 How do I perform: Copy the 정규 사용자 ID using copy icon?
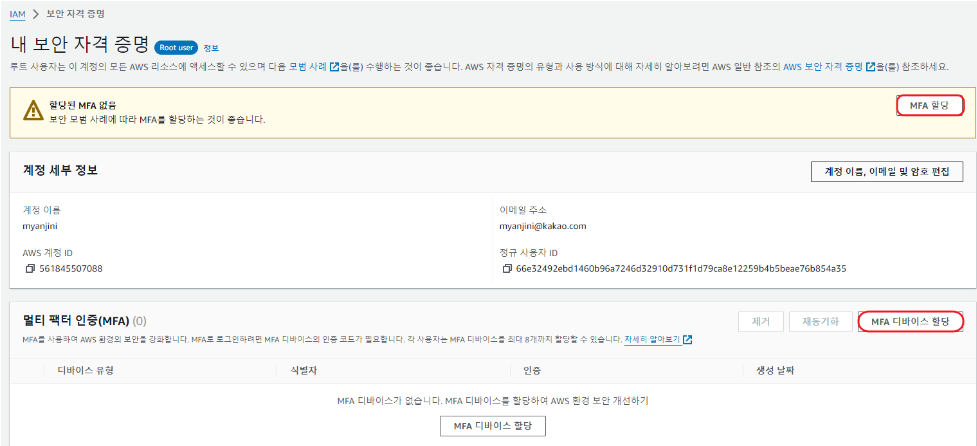tap(507, 269)
